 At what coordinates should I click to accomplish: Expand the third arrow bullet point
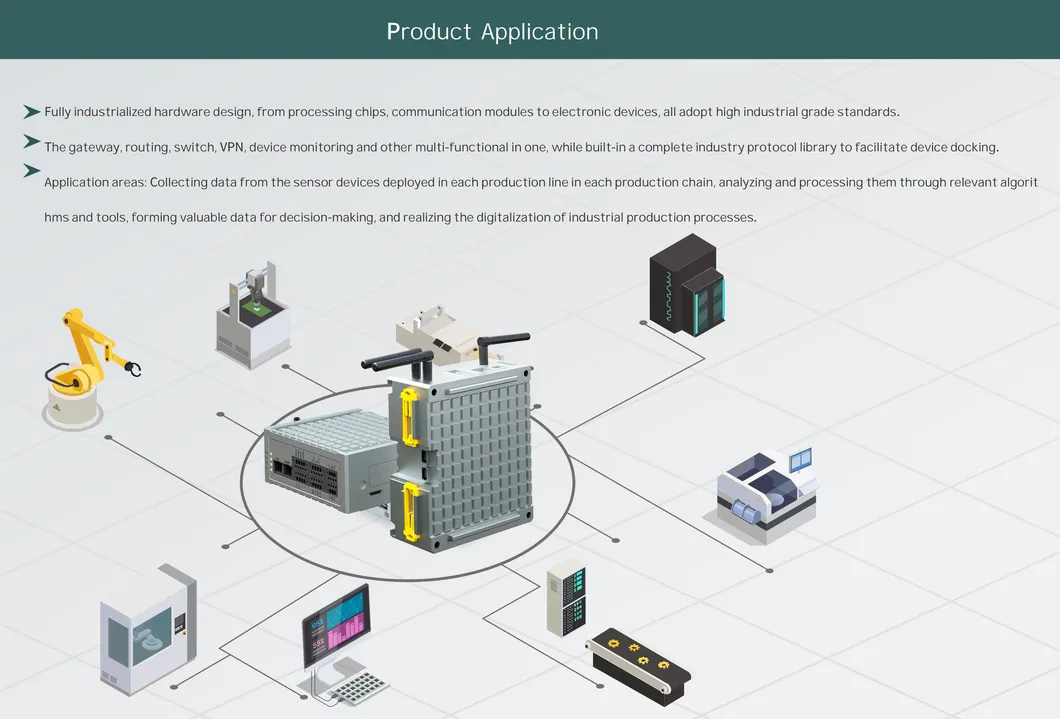coord(30,172)
